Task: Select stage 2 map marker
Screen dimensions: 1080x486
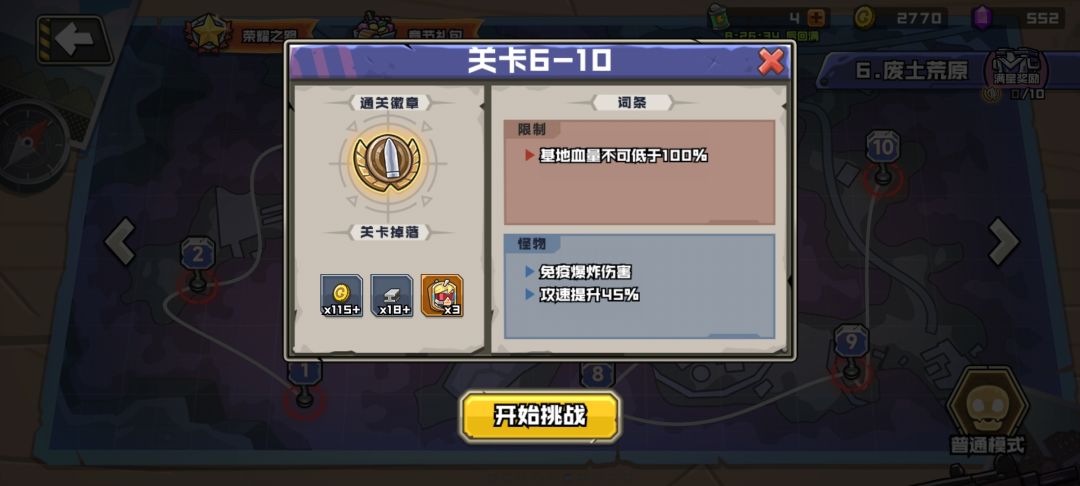Action: [x=198, y=266]
